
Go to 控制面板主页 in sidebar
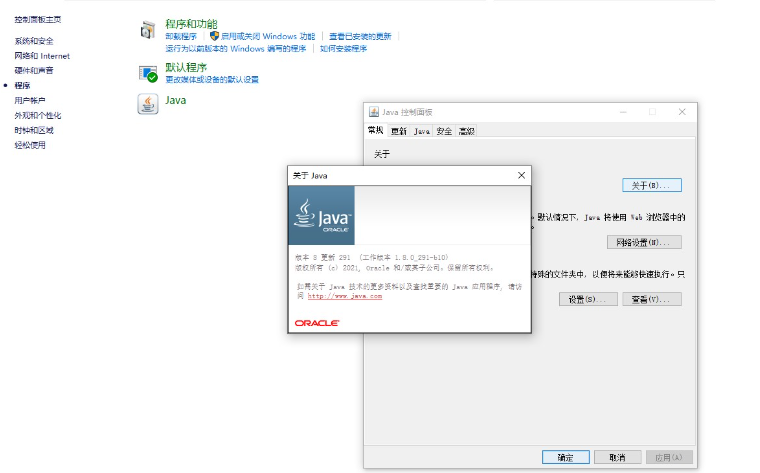(x=38, y=20)
